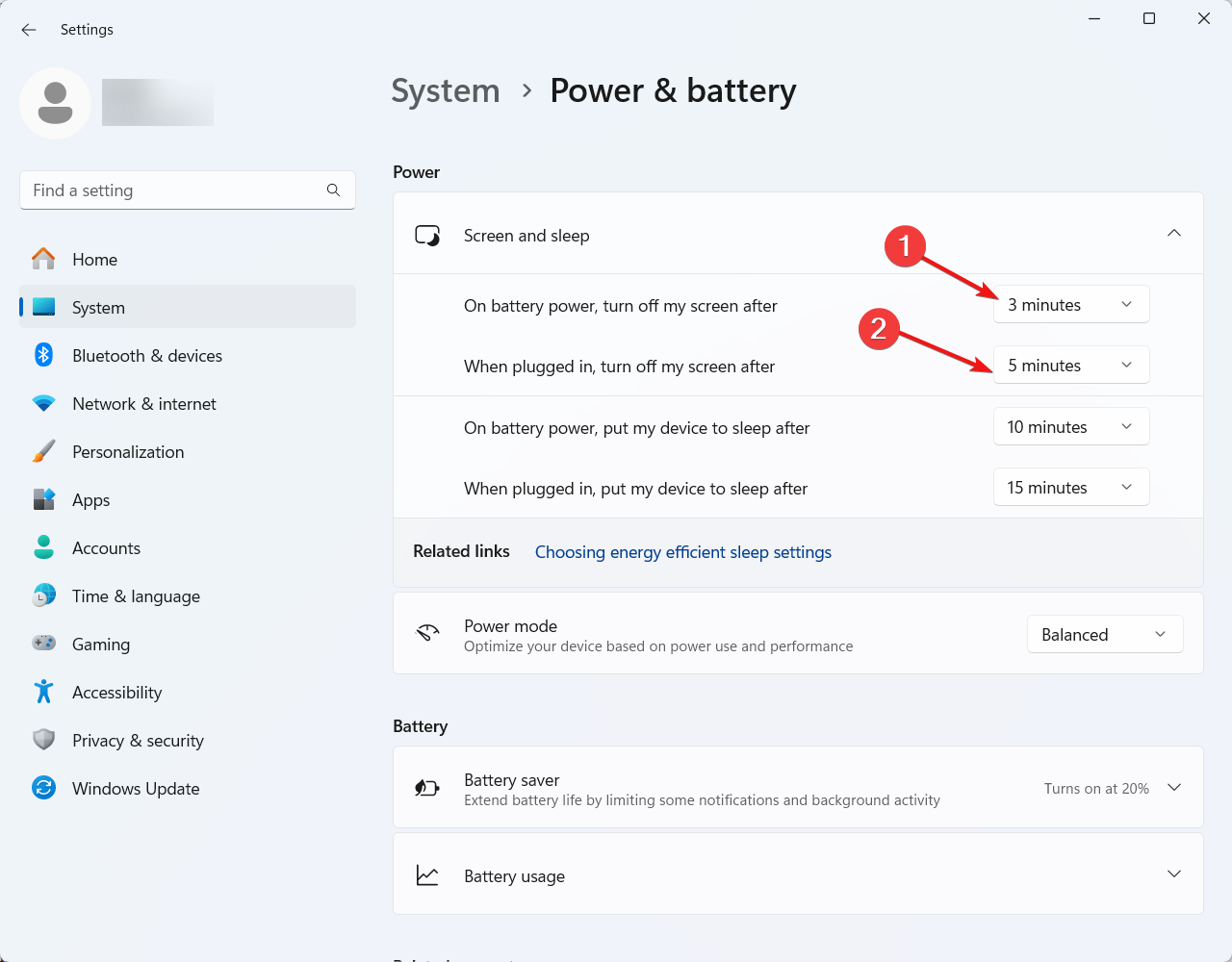
Task: Open Accessibility settings
Action: pos(188,693)
